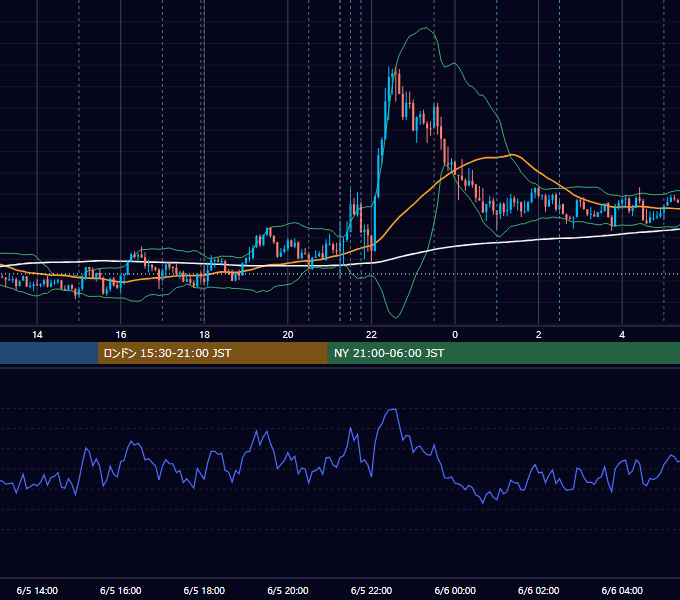Click the 6/6 02:00 date label
The height and width of the screenshot is (600, 680).
[539, 590]
